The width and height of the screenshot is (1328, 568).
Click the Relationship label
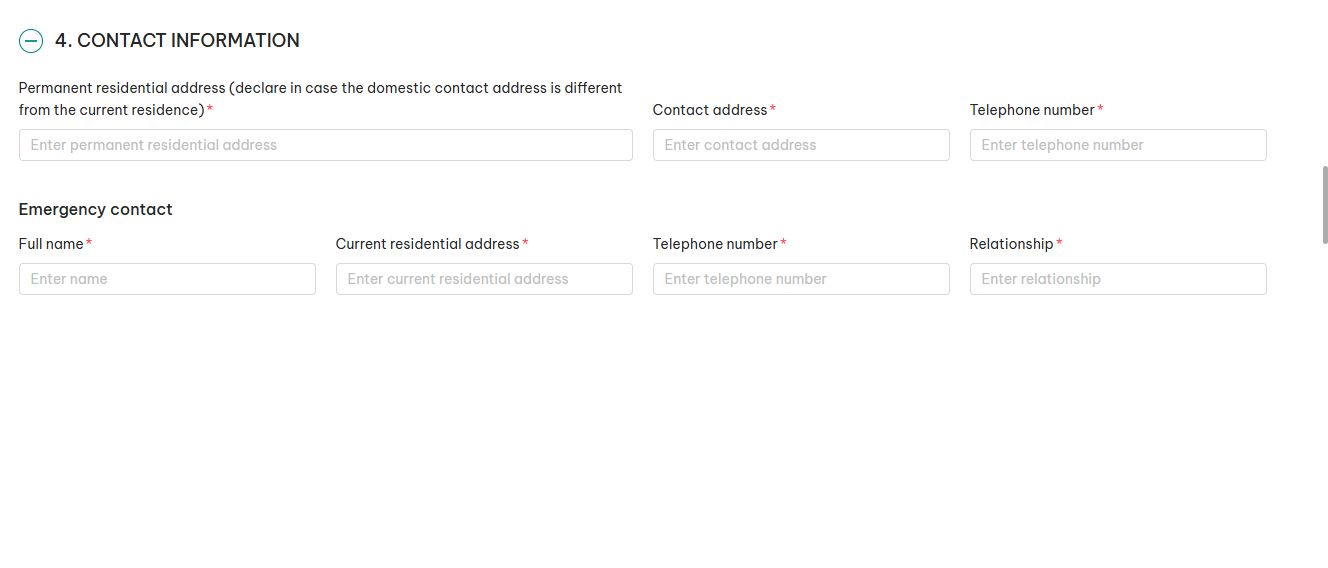click(x=1011, y=244)
